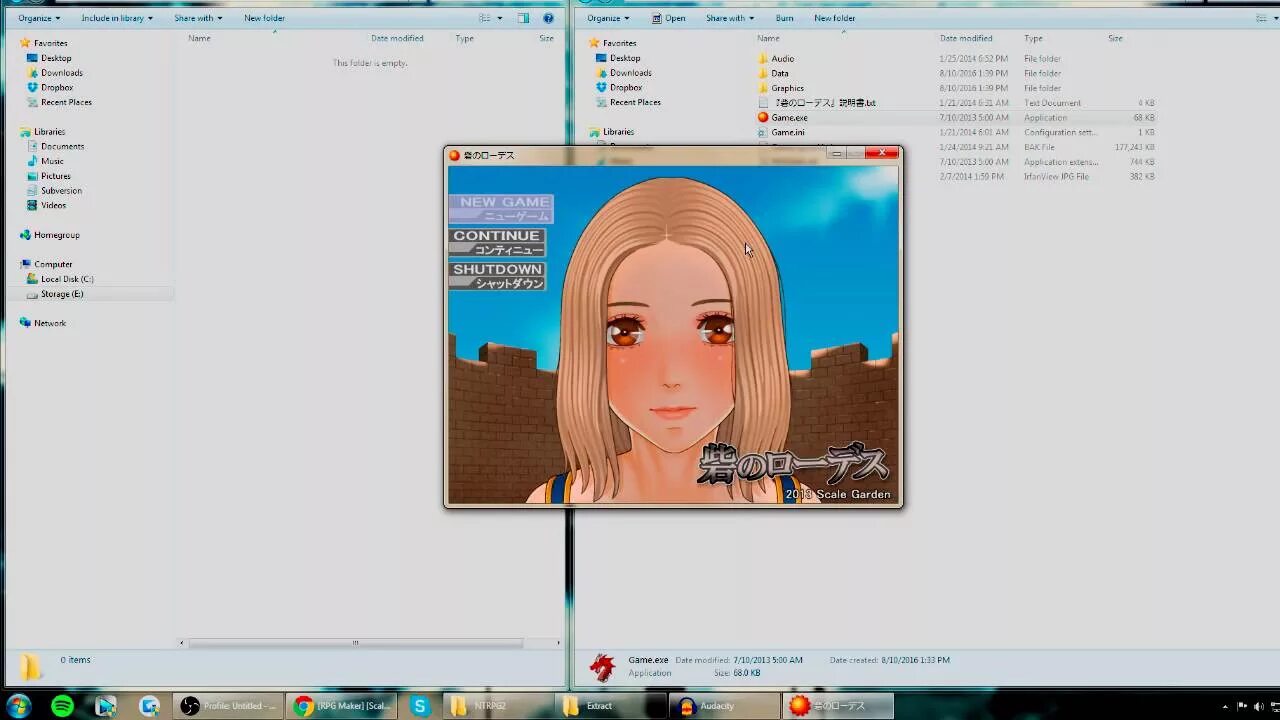Select Data folder in right Explorer window
The image size is (1280, 720).
[773, 73]
